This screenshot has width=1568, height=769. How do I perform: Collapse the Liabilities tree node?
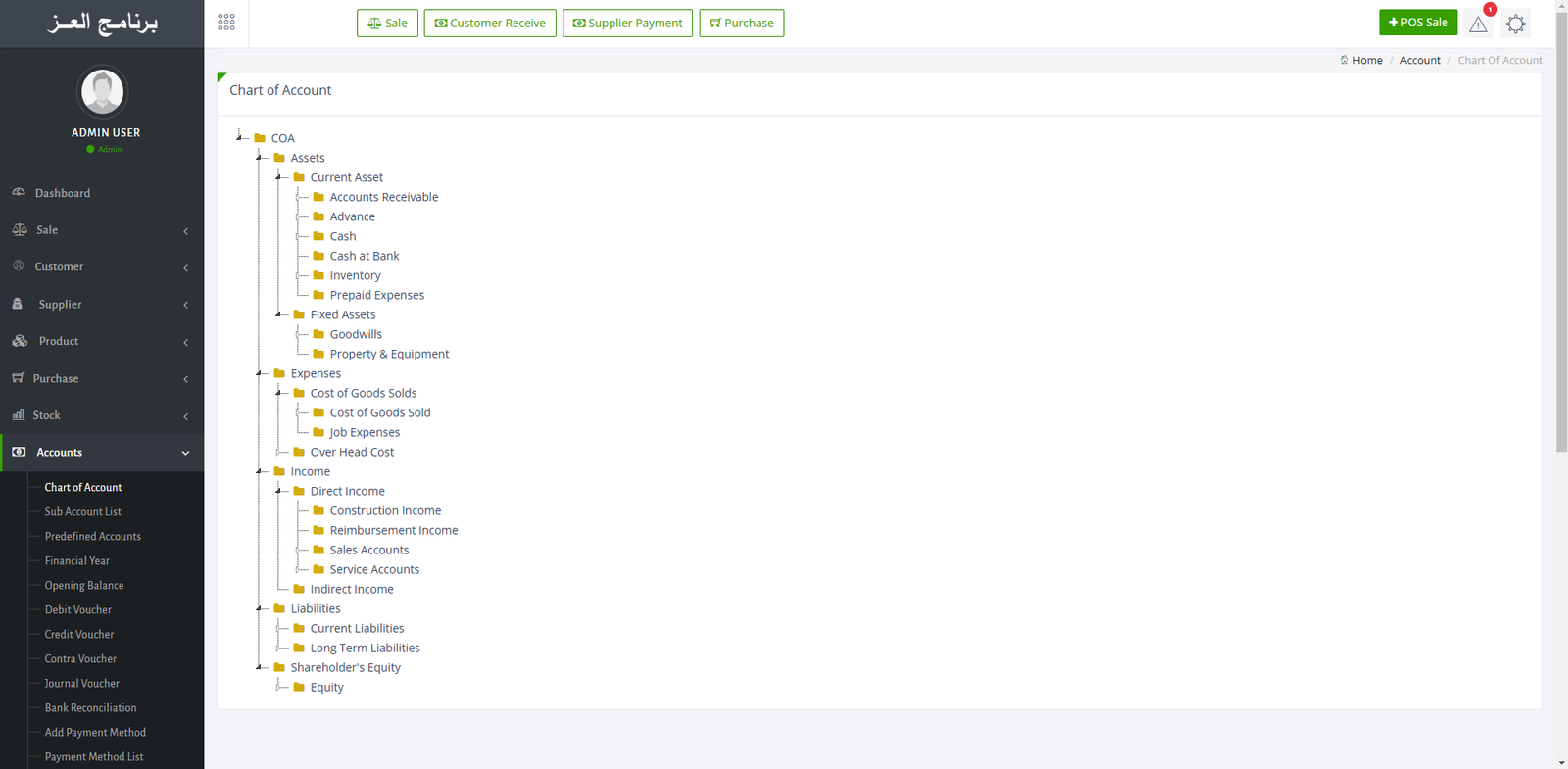point(259,608)
